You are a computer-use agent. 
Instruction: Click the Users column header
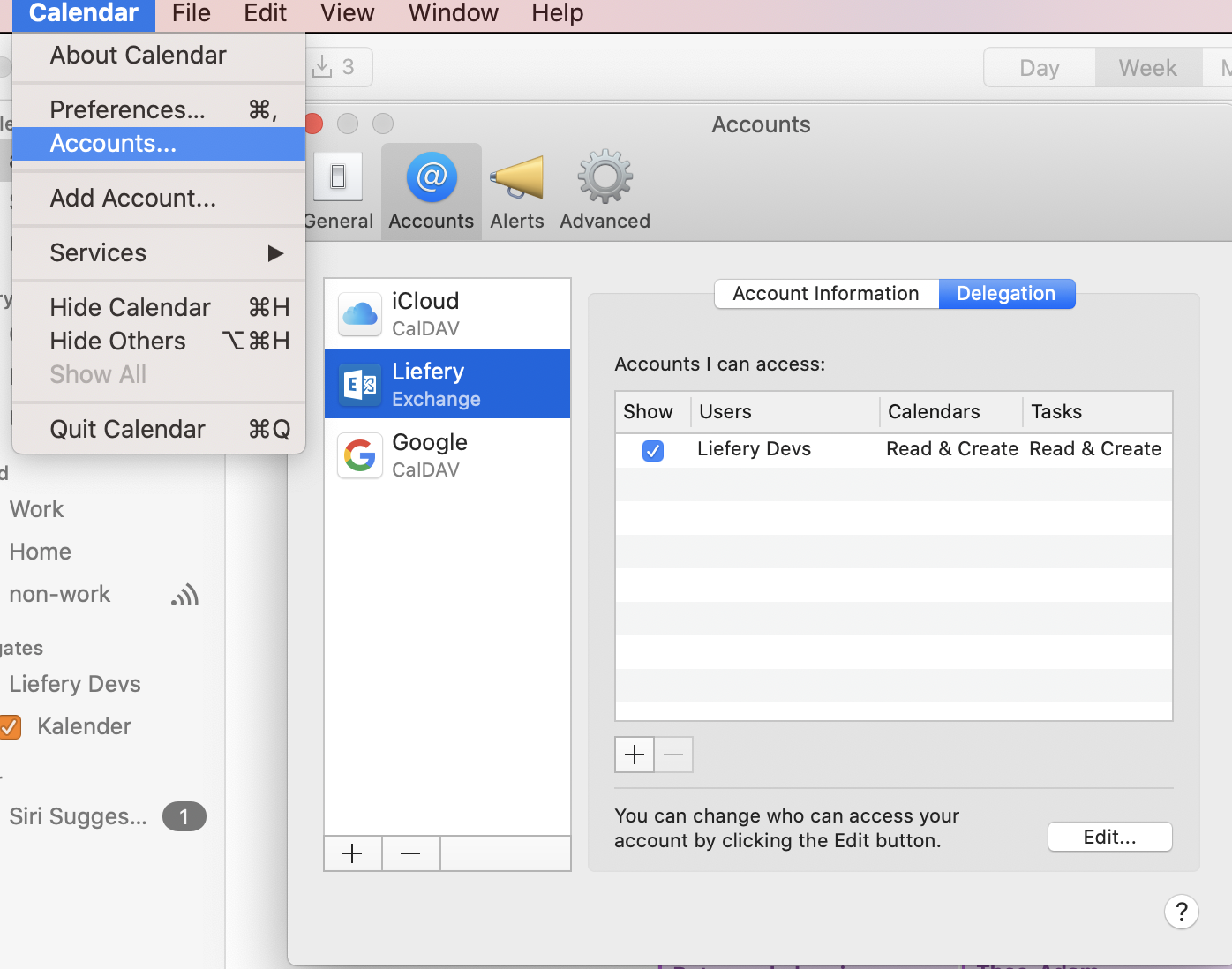[785, 412]
